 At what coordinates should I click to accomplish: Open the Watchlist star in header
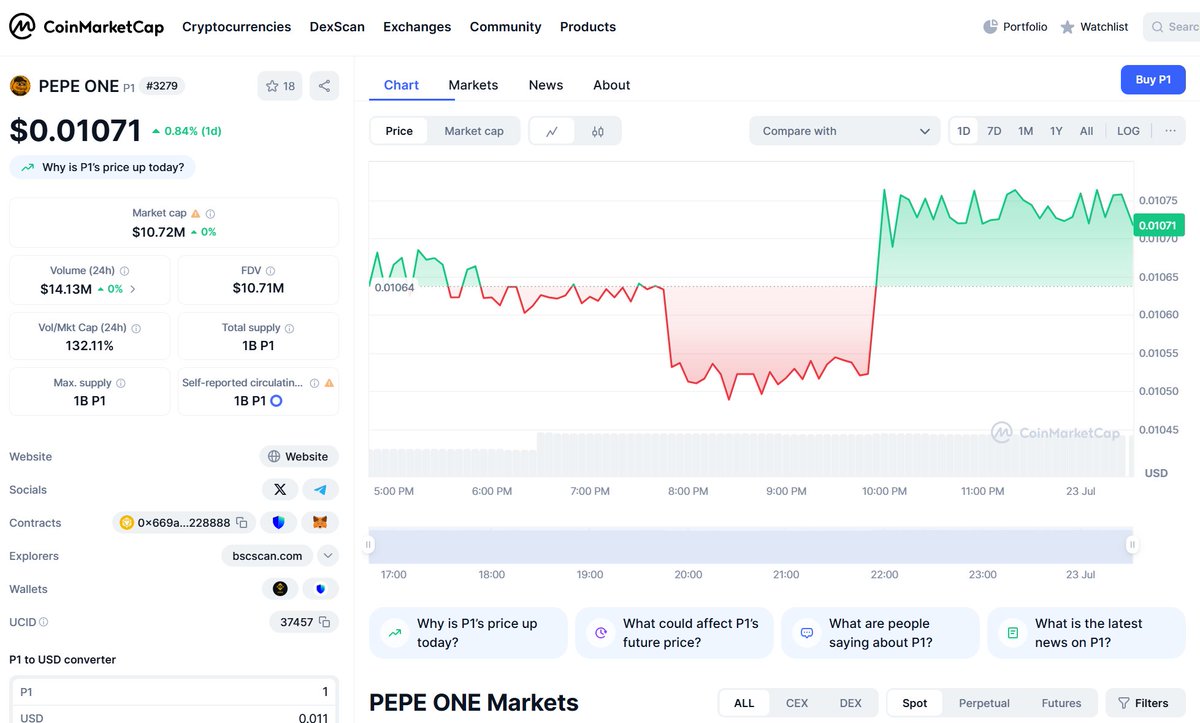click(1068, 27)
